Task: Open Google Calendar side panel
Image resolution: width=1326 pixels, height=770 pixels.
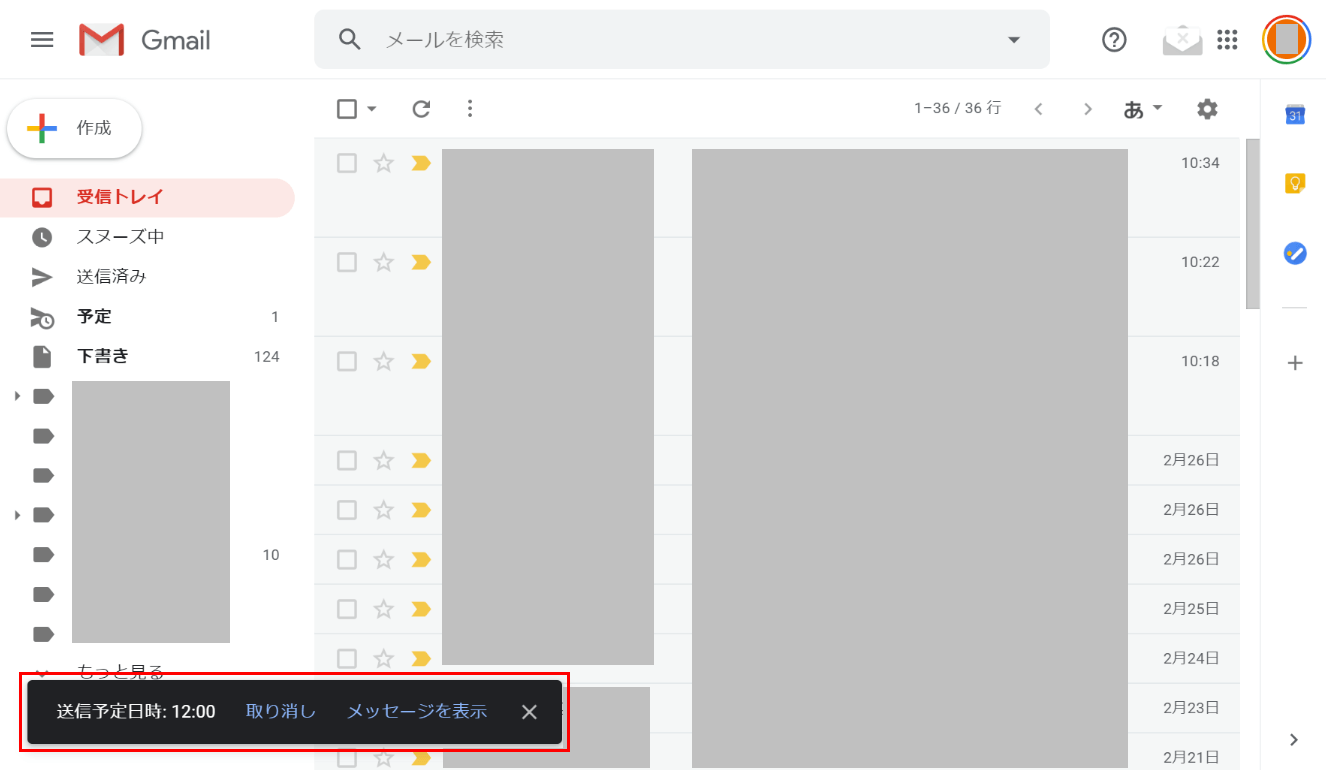Action: click(x=1295, y=115)
